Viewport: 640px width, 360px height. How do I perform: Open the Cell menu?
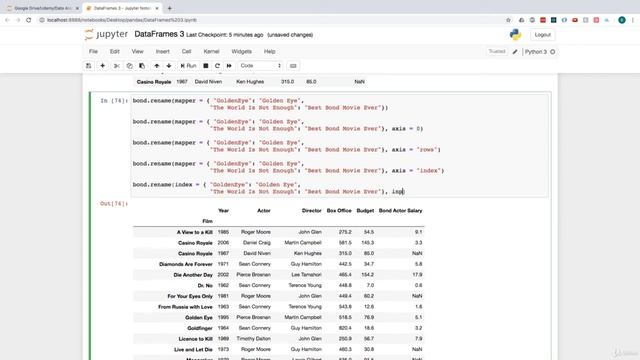(187, 51)
